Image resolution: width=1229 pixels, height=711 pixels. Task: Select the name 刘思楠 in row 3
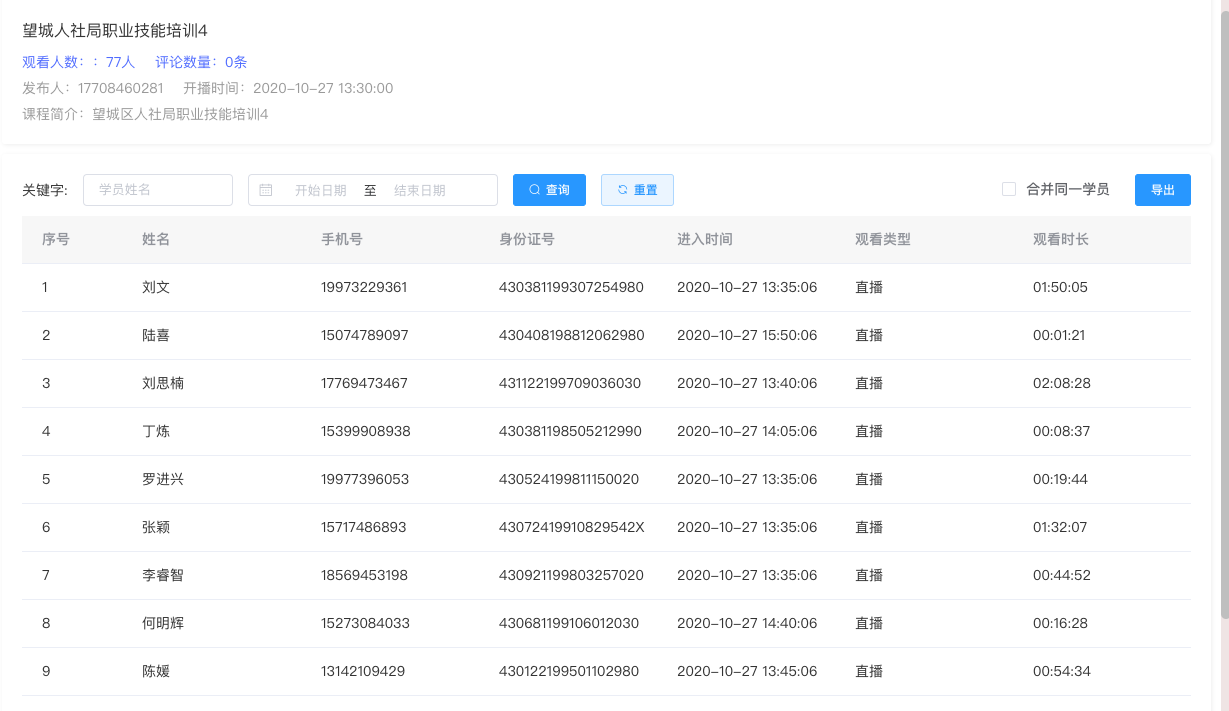point(163,384)
